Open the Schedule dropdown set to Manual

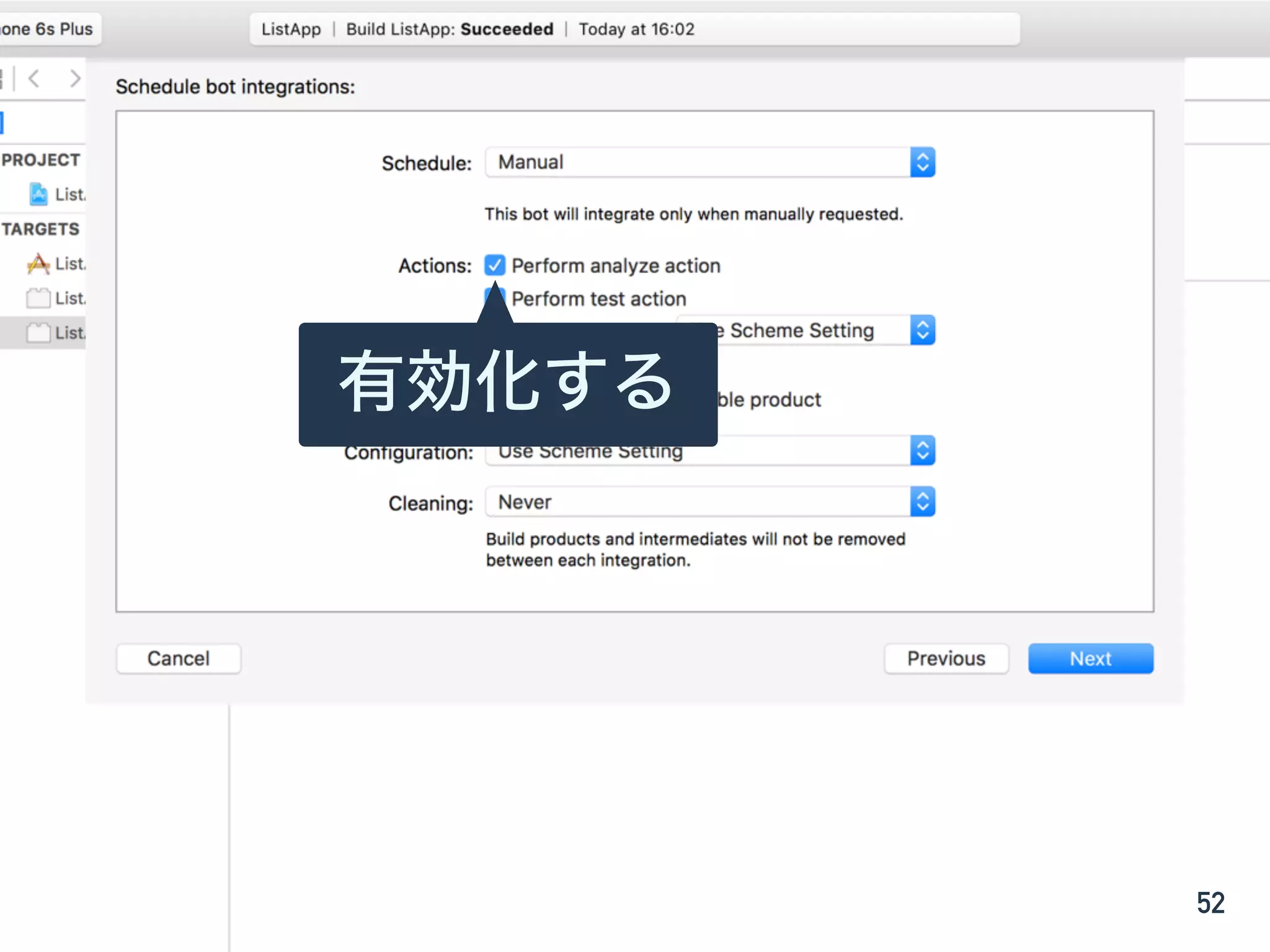point(709,162)
